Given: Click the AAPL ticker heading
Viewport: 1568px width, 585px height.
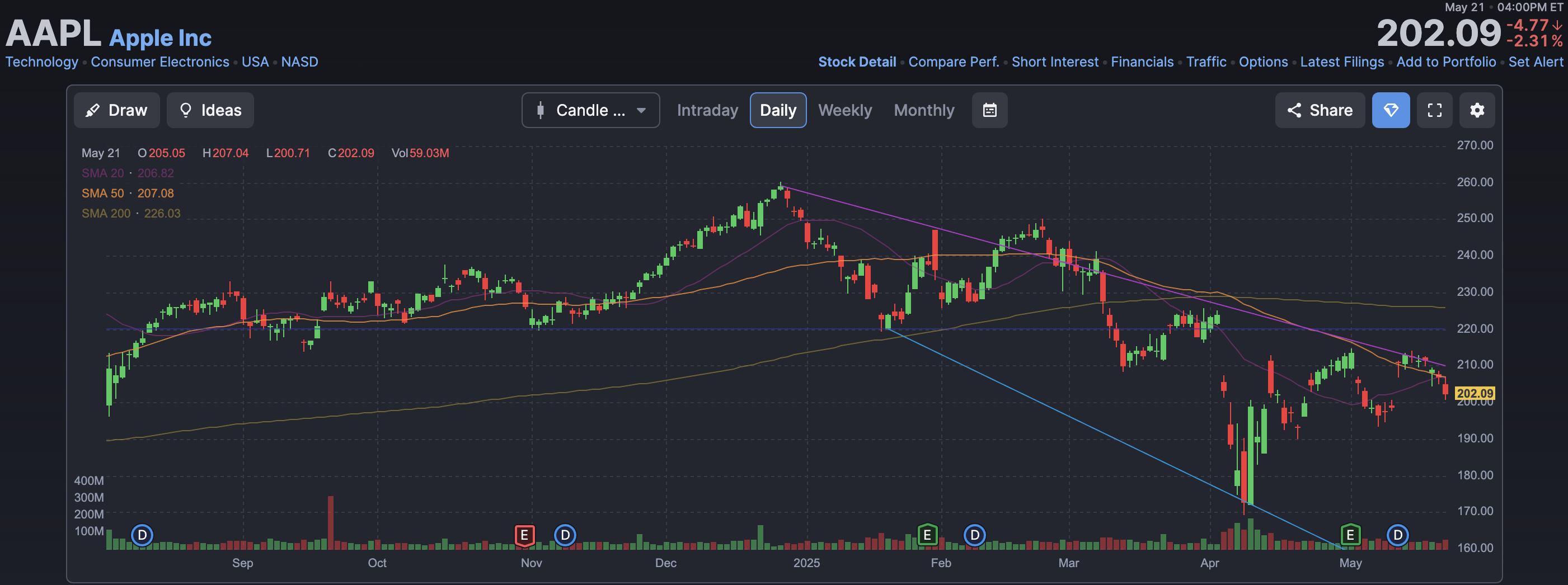Looking at the screenshot, I should 53,33.
